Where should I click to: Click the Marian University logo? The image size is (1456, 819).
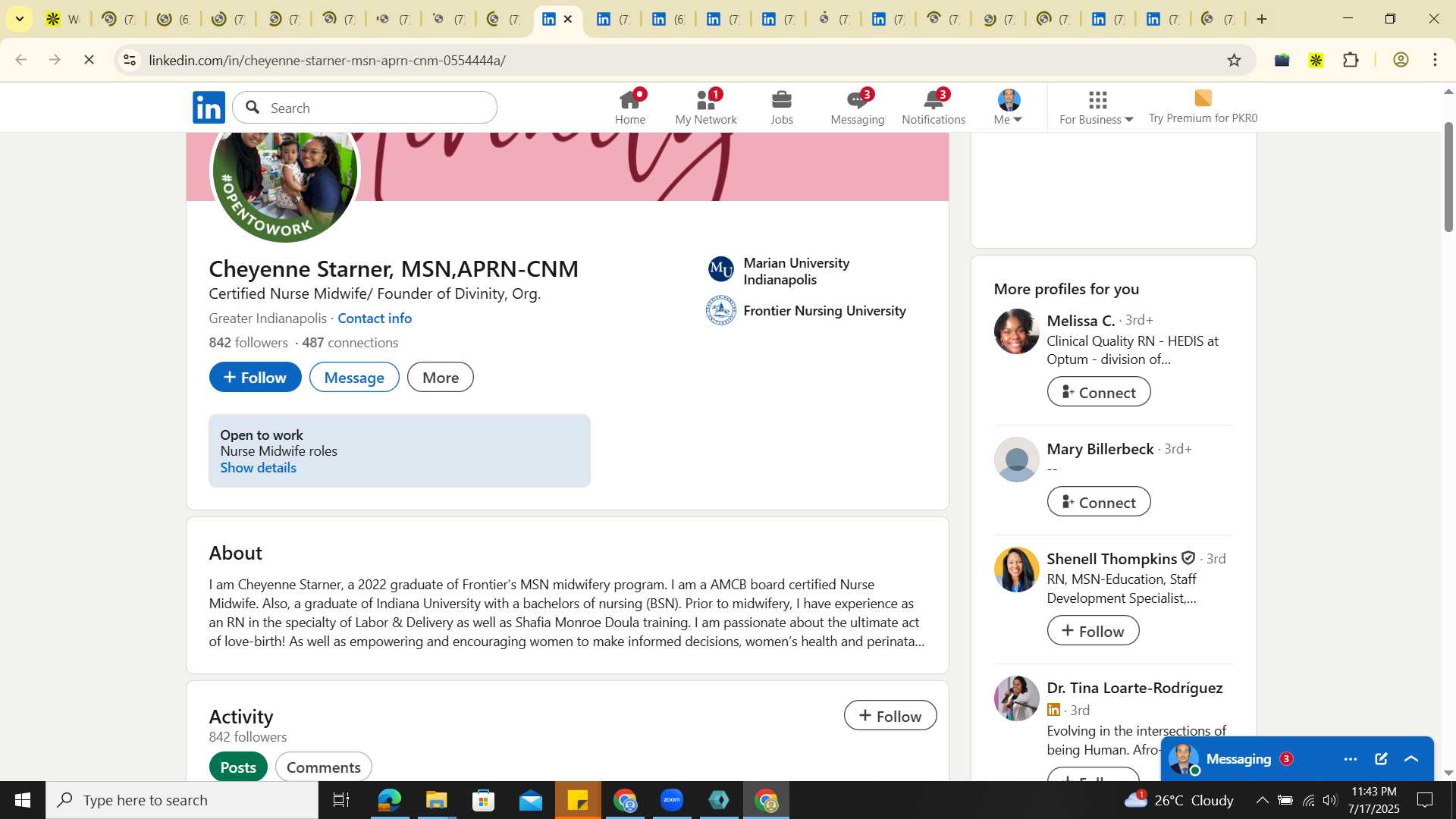pos(720,269)
